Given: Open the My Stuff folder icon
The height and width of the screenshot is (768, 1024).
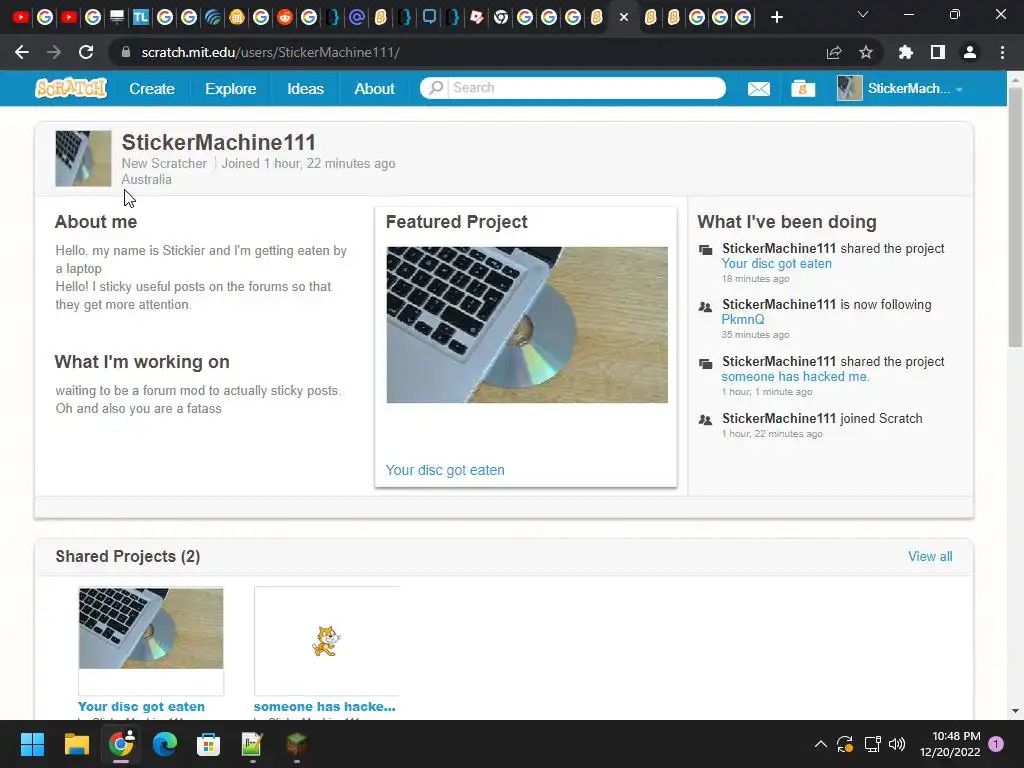Looking at the screenshot, I should (x=803, y=88).
